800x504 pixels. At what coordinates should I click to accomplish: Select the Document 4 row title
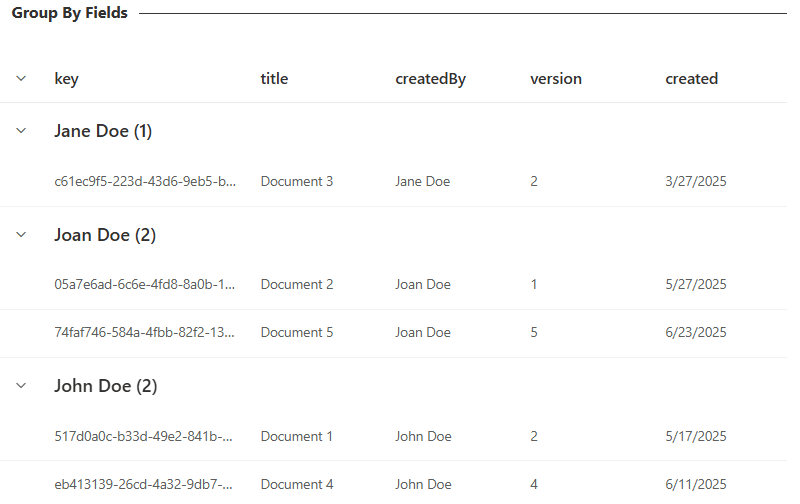tap(297, 485)
